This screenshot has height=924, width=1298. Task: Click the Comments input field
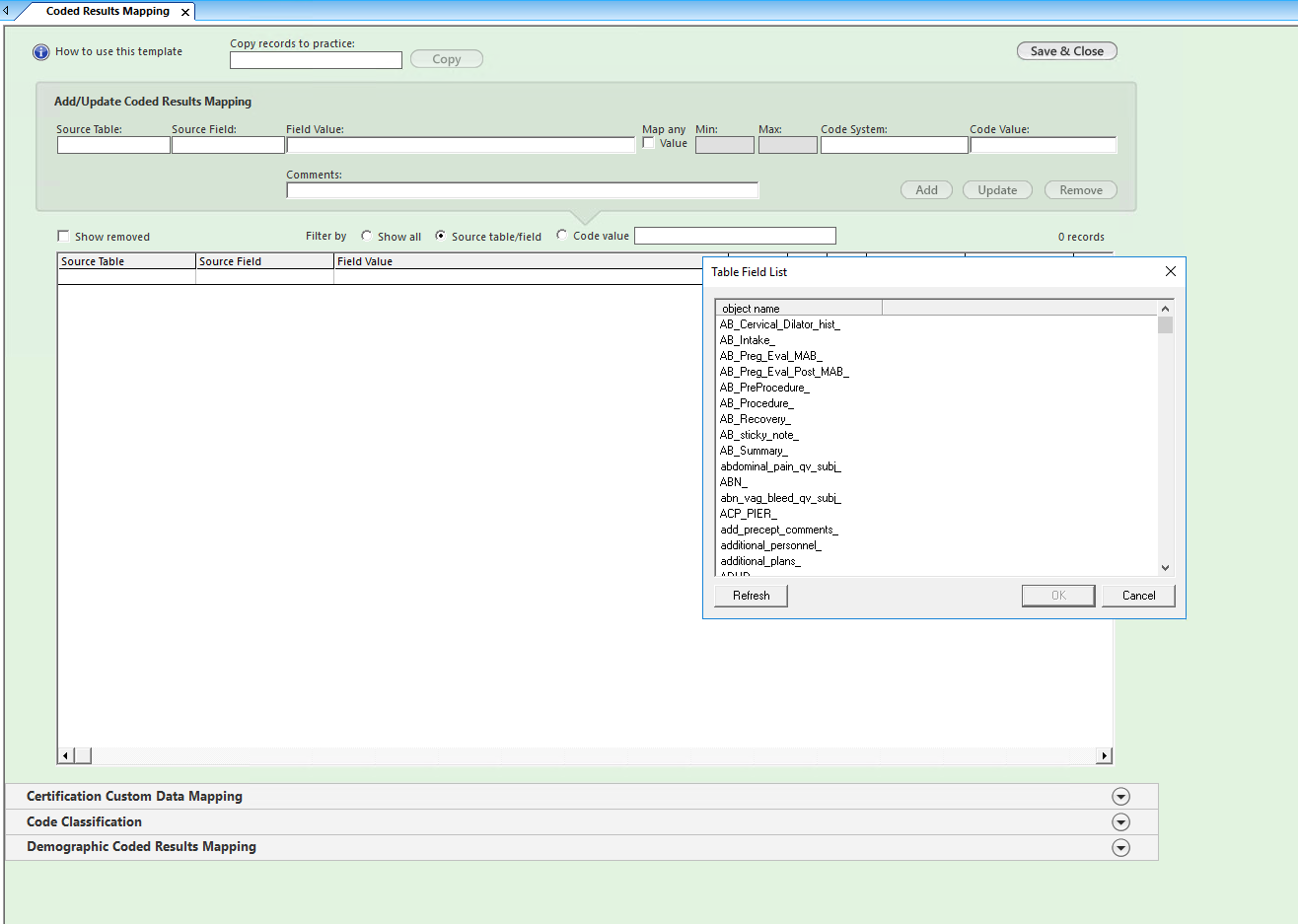(x=523, y=190)
